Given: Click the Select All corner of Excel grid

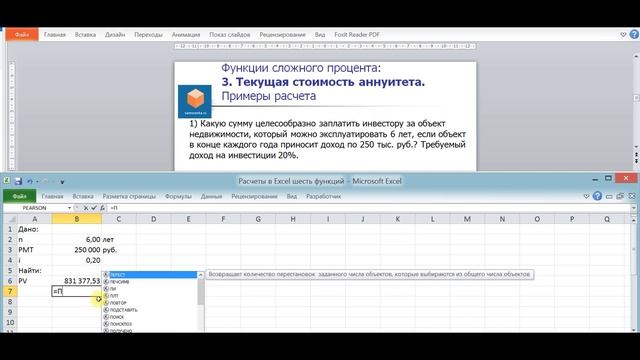Looking at the screenshot, I should point(10,219).
